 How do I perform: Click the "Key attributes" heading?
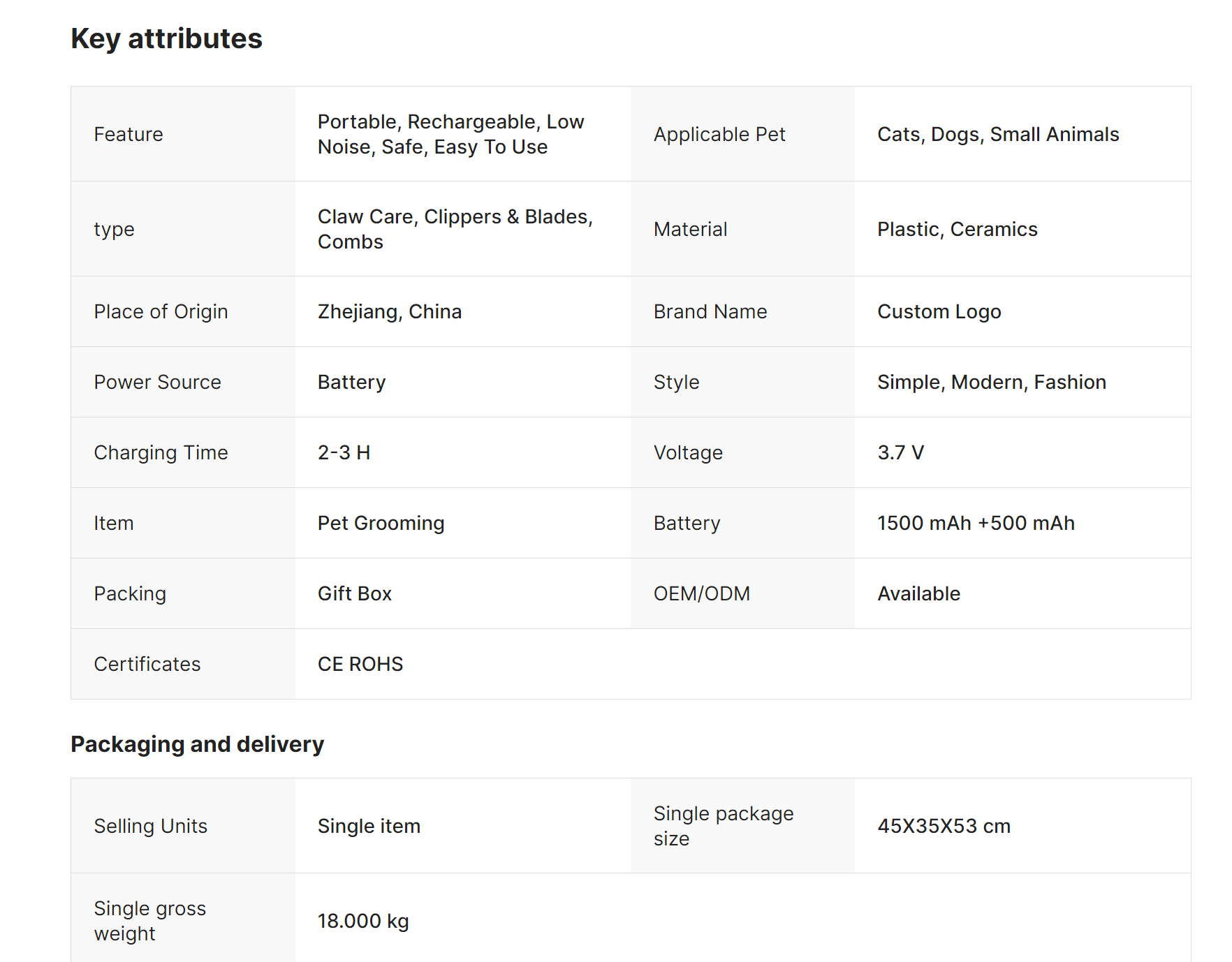pyautogui.click(x=166, y=38)
